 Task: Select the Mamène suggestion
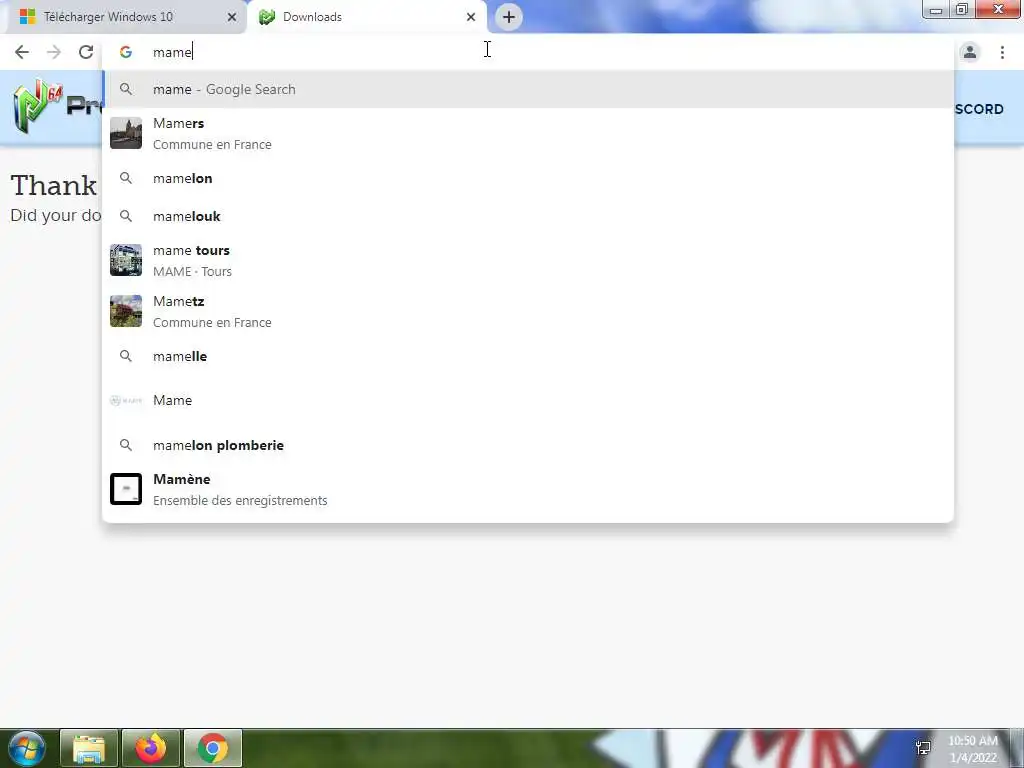click(x=528, y=489)
